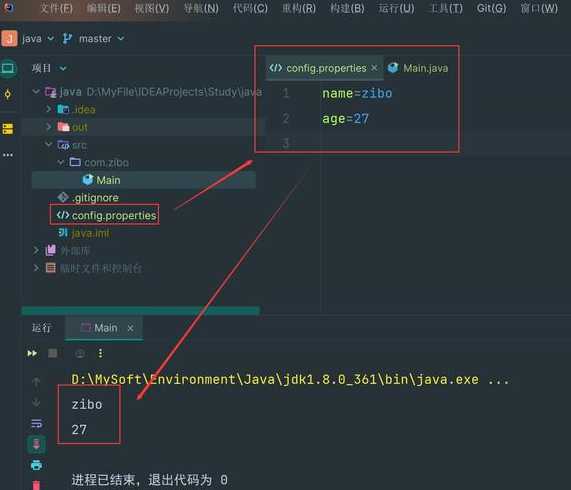Collapse the src folder

click(x=48, y=145)
